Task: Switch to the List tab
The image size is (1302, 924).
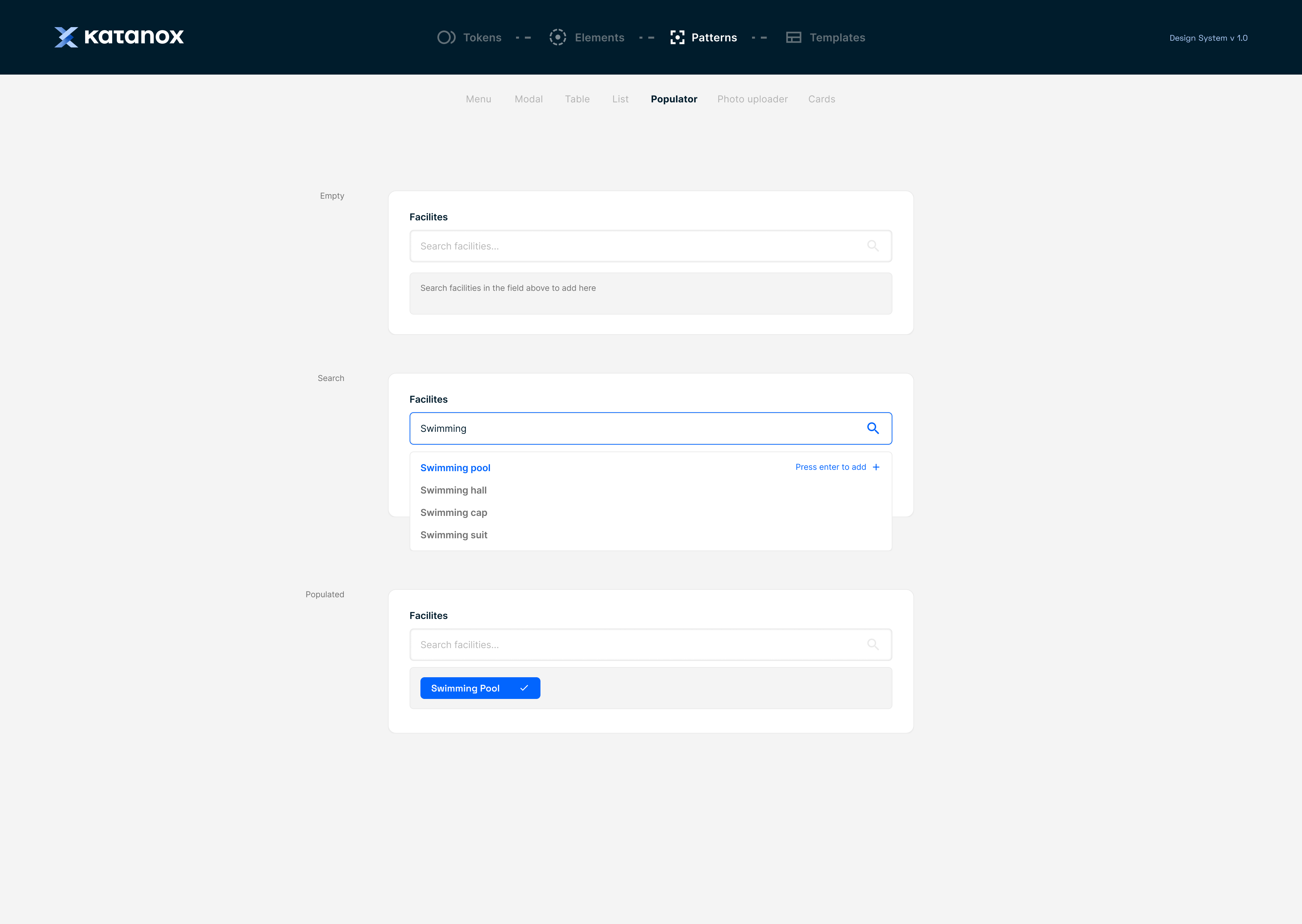Action: point(620,99)
